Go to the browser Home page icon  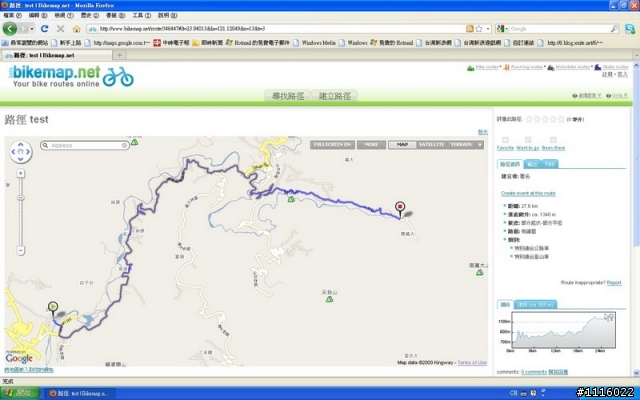[x=76, y=29]
